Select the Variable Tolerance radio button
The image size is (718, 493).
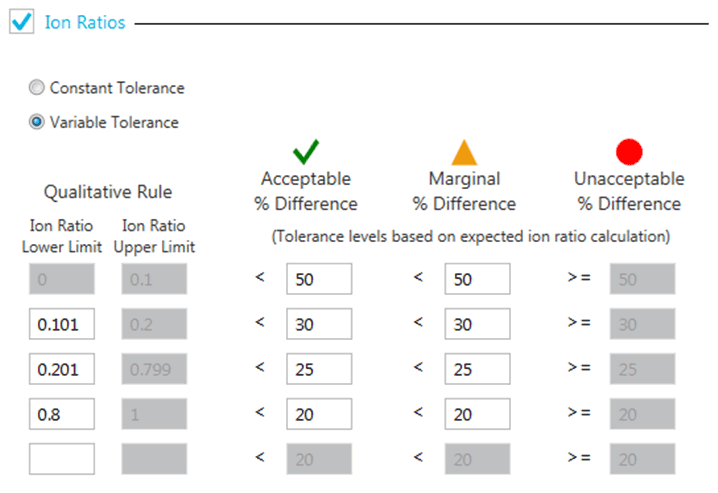pyautogui.click(x=37, y=122)
